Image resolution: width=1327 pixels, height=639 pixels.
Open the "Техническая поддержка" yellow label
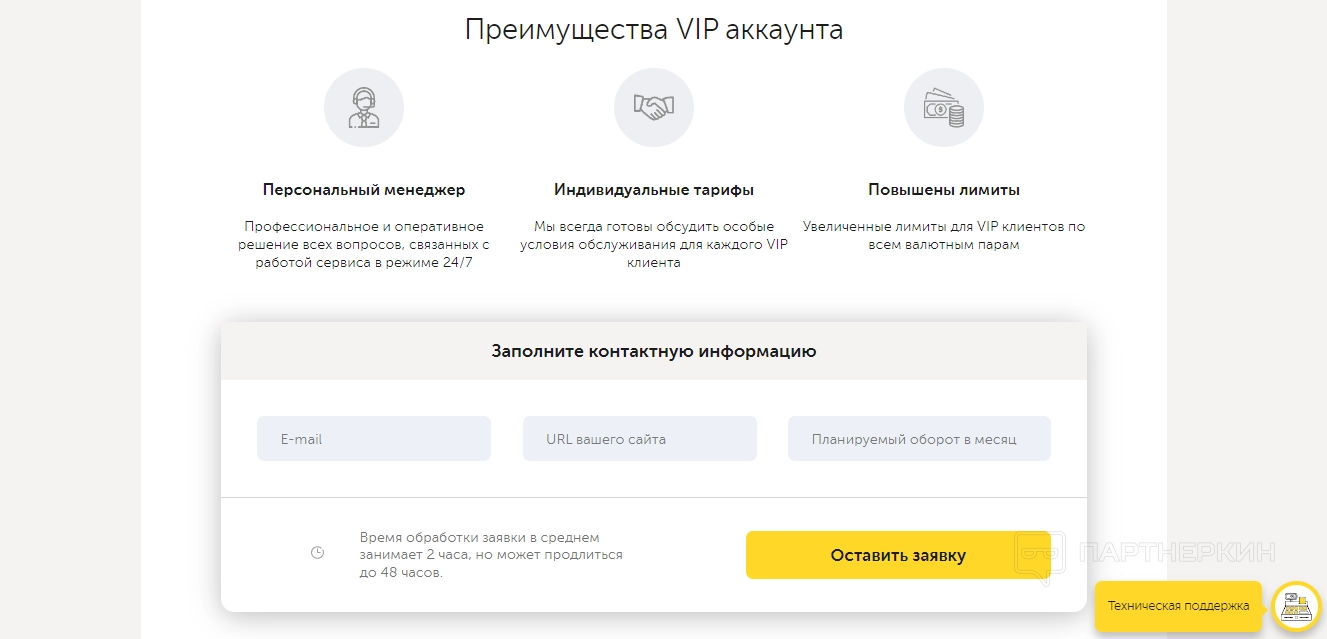pyautogui.click(x=1178, y=606)
